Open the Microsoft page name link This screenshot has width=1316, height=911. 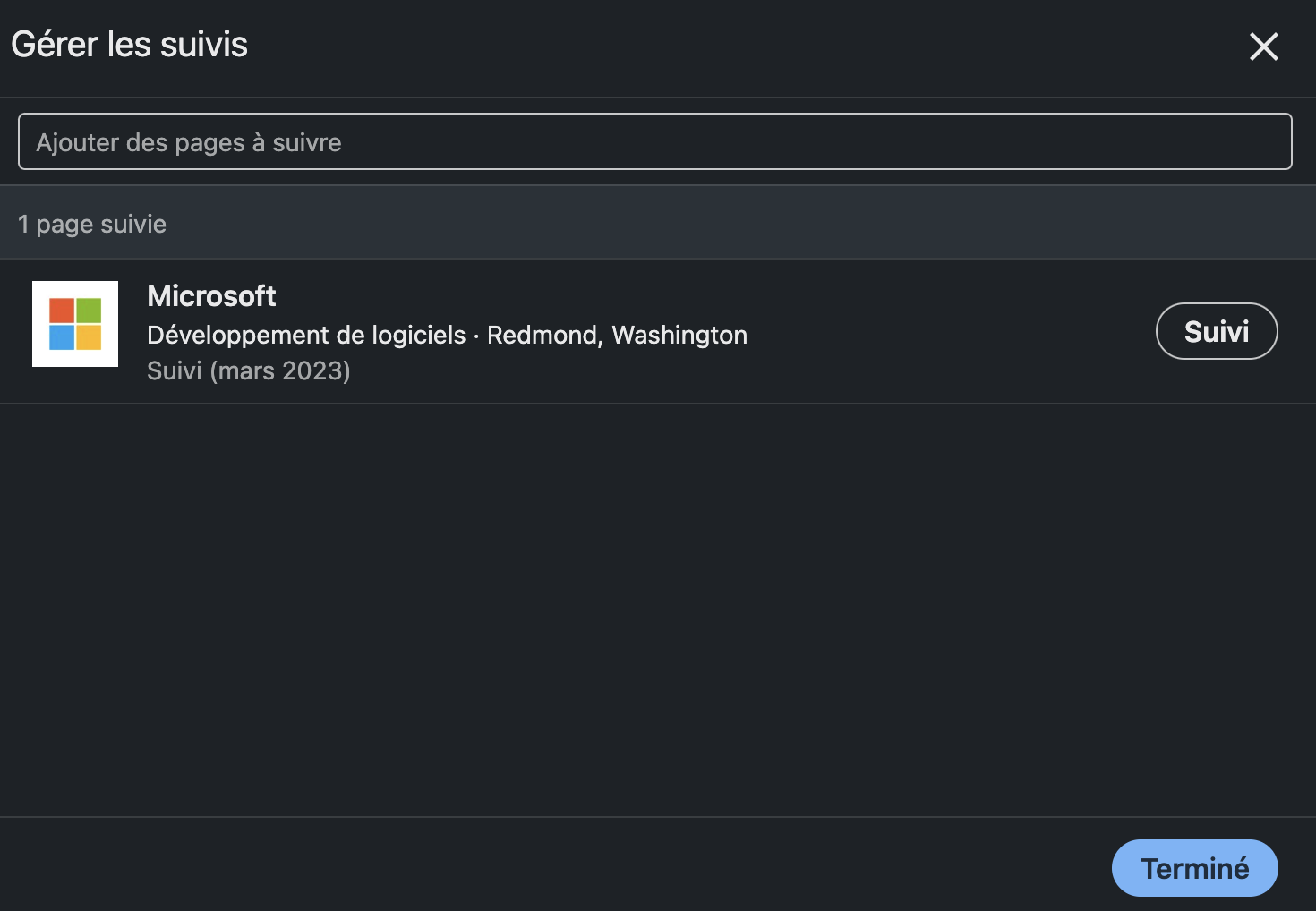pos(211,296)
